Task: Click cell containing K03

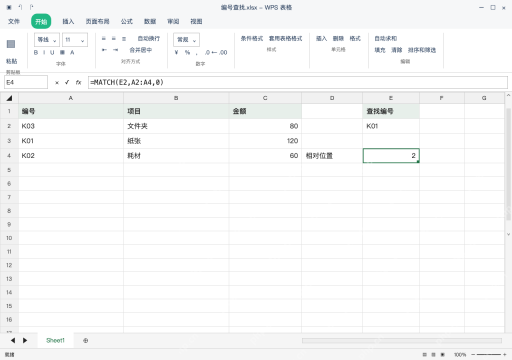Action: pos(71,126)
